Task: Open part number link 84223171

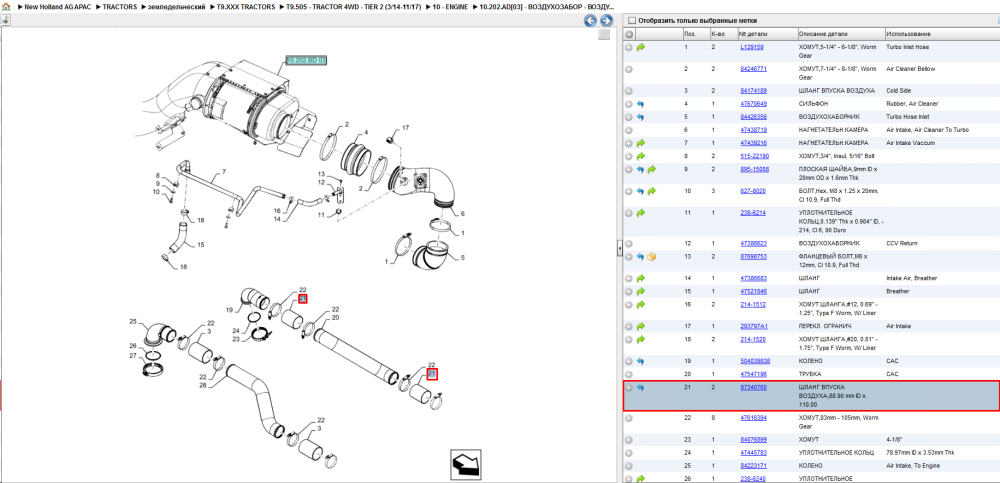Action: pyautogui.click(x=753, y=466)
